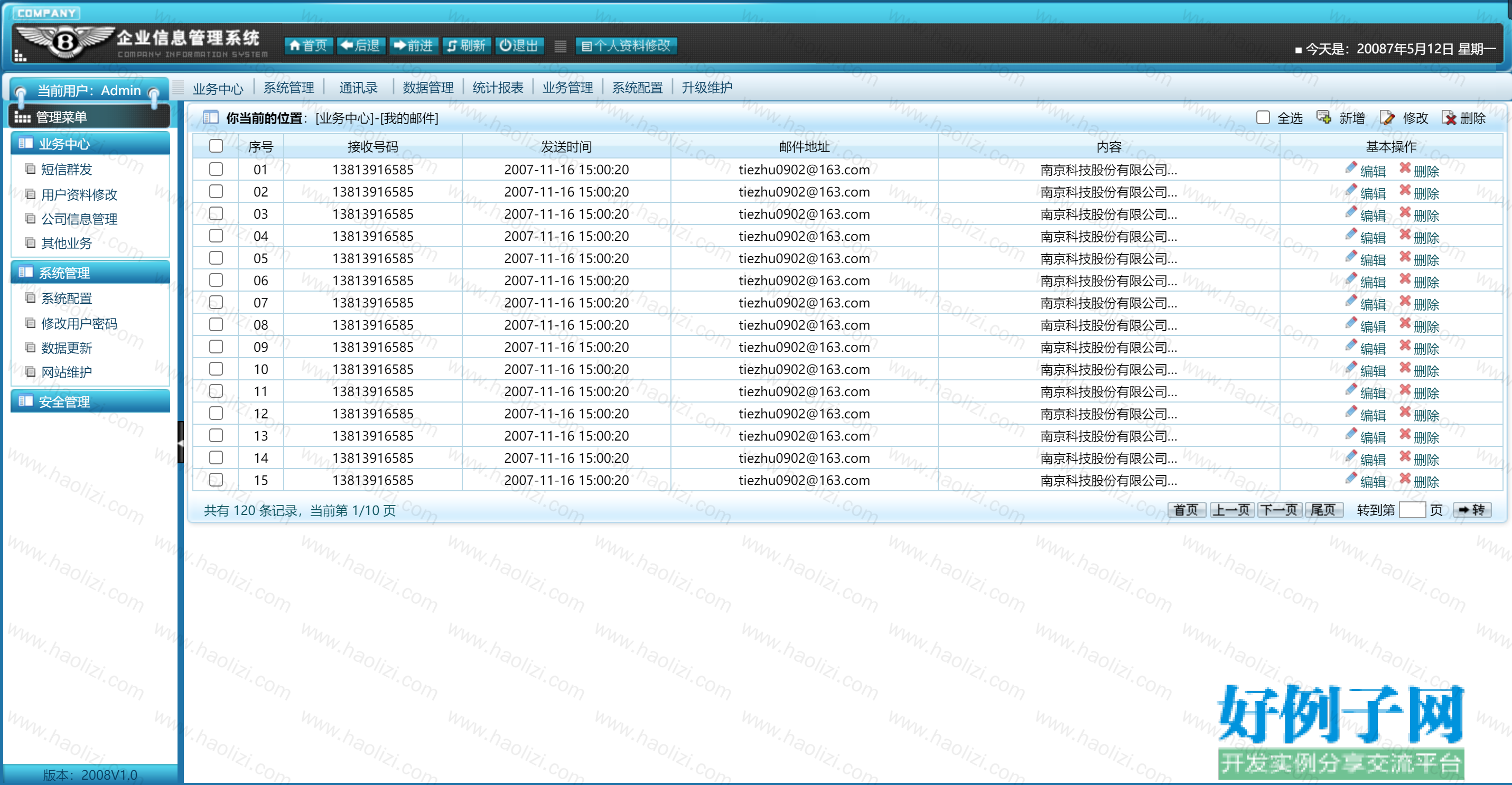
Task: Click the 新增 add icon
Action: (1323, 117)
